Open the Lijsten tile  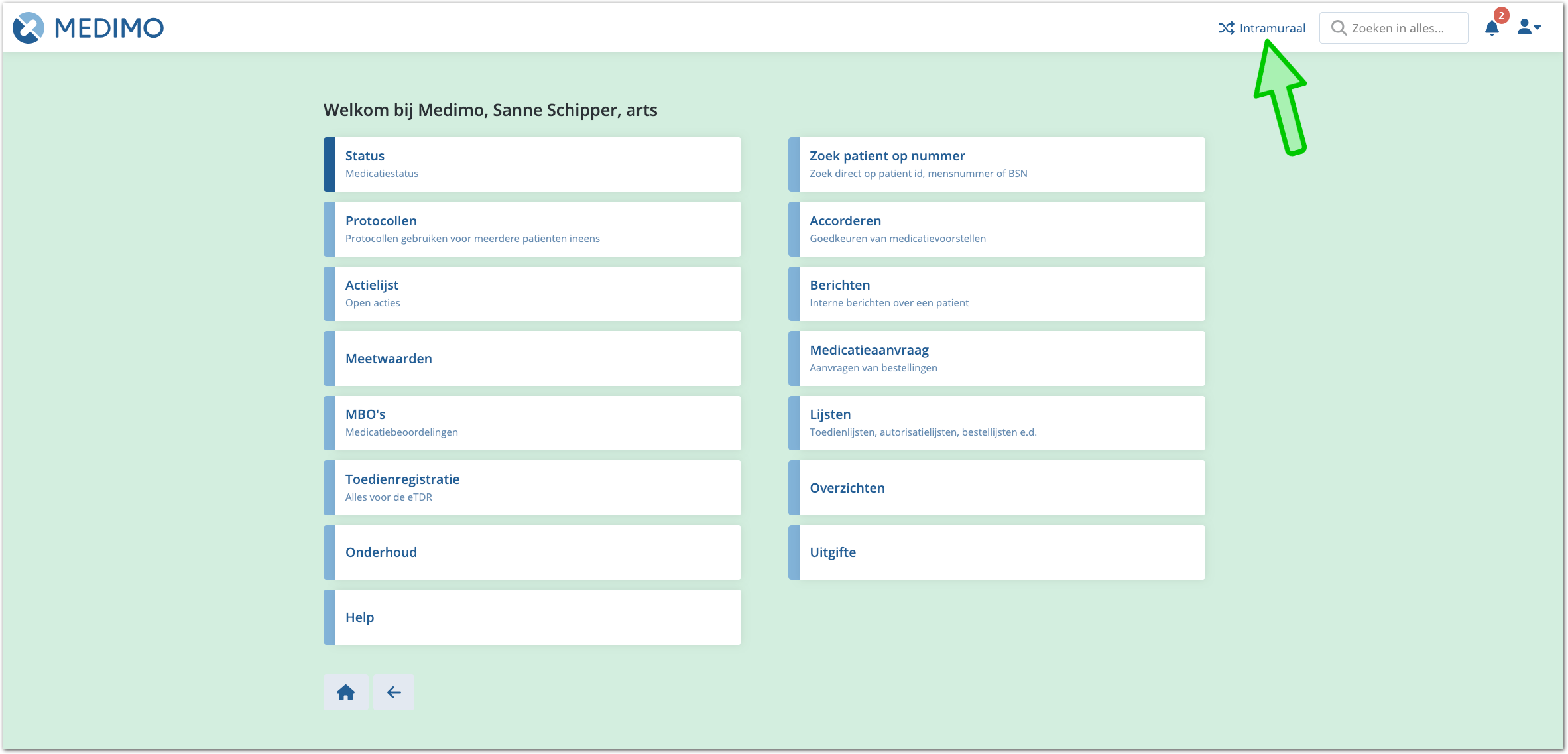tap(996, 423)
